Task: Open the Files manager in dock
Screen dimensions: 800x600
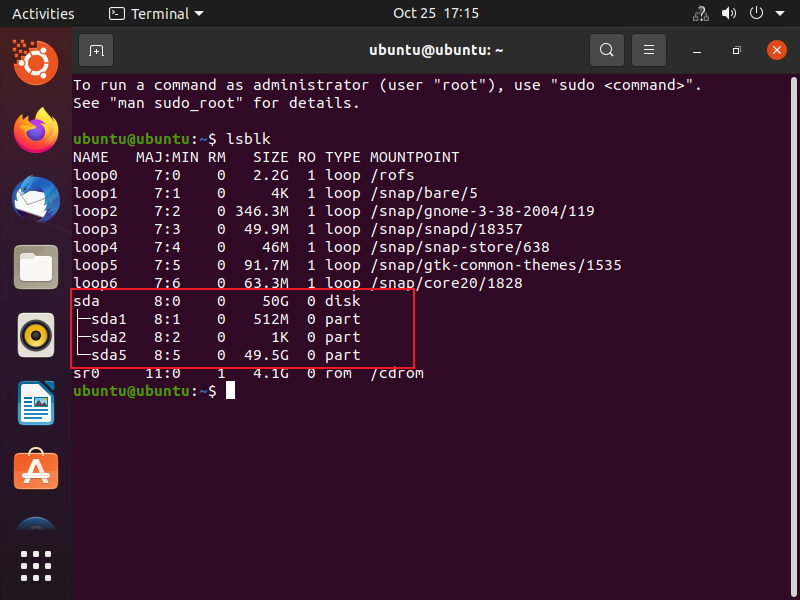Action: coord(36,267)
